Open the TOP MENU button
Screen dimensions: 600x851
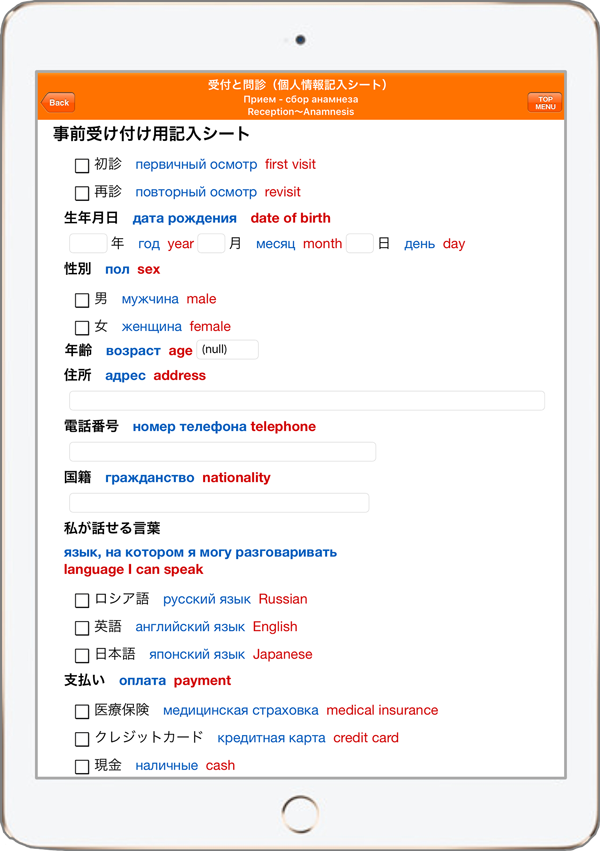pyautogui.click(x=545, y=102)
